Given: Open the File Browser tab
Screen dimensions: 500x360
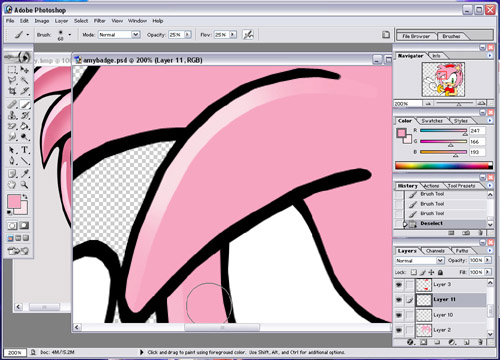Looking at the screenshot, I should [x=416, y=36].
